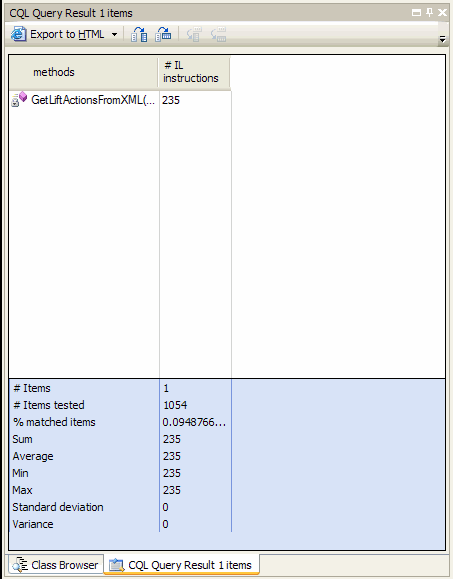Click the 235 IL instructions cell
Image resolution: width=453 pixels, height=579 pixels.
[x=171, y=100]
